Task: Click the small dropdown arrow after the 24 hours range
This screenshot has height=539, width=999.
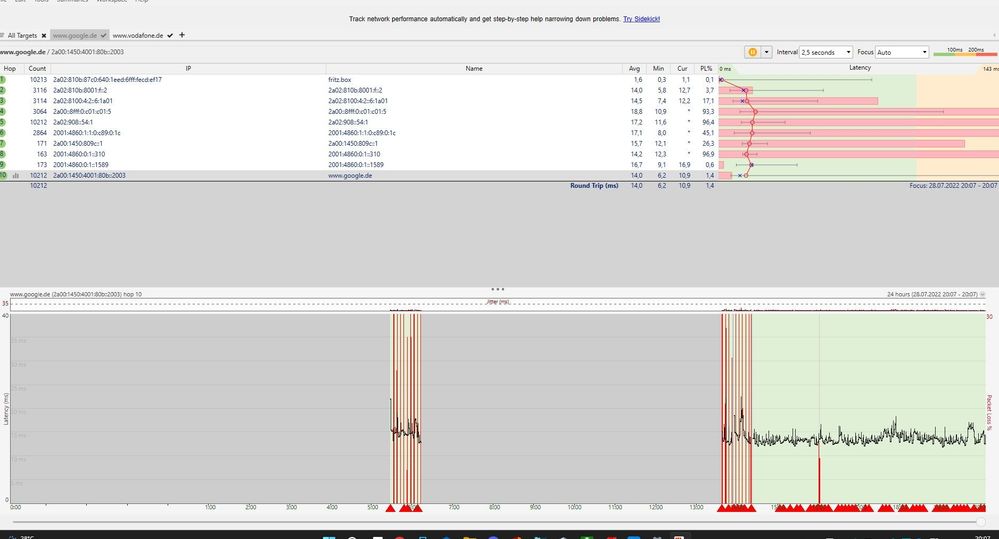Action: click(983, 294)
